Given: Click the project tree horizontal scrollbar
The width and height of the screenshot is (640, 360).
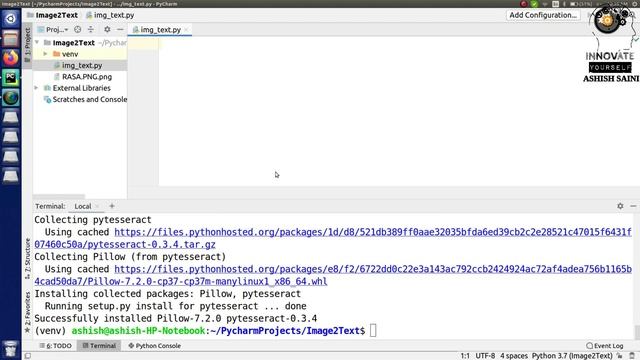Looking at the screenshot, I should pyautogui.click(x=59, y=197).
